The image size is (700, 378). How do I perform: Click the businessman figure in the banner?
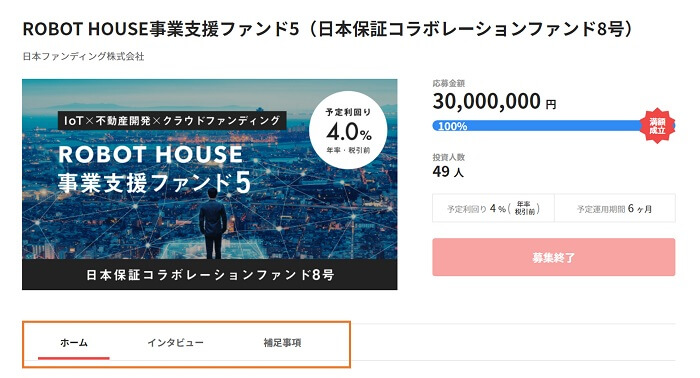[x=213, y=223]
